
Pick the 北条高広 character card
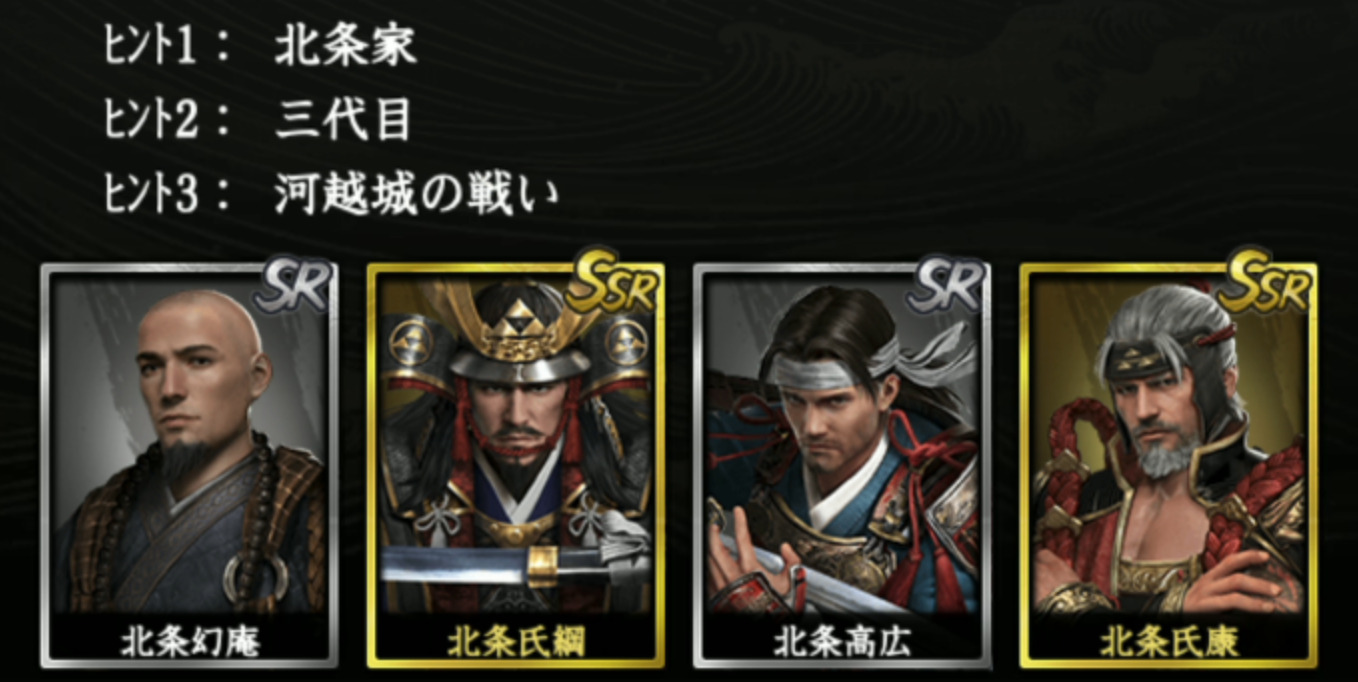(x=841, y=465)
